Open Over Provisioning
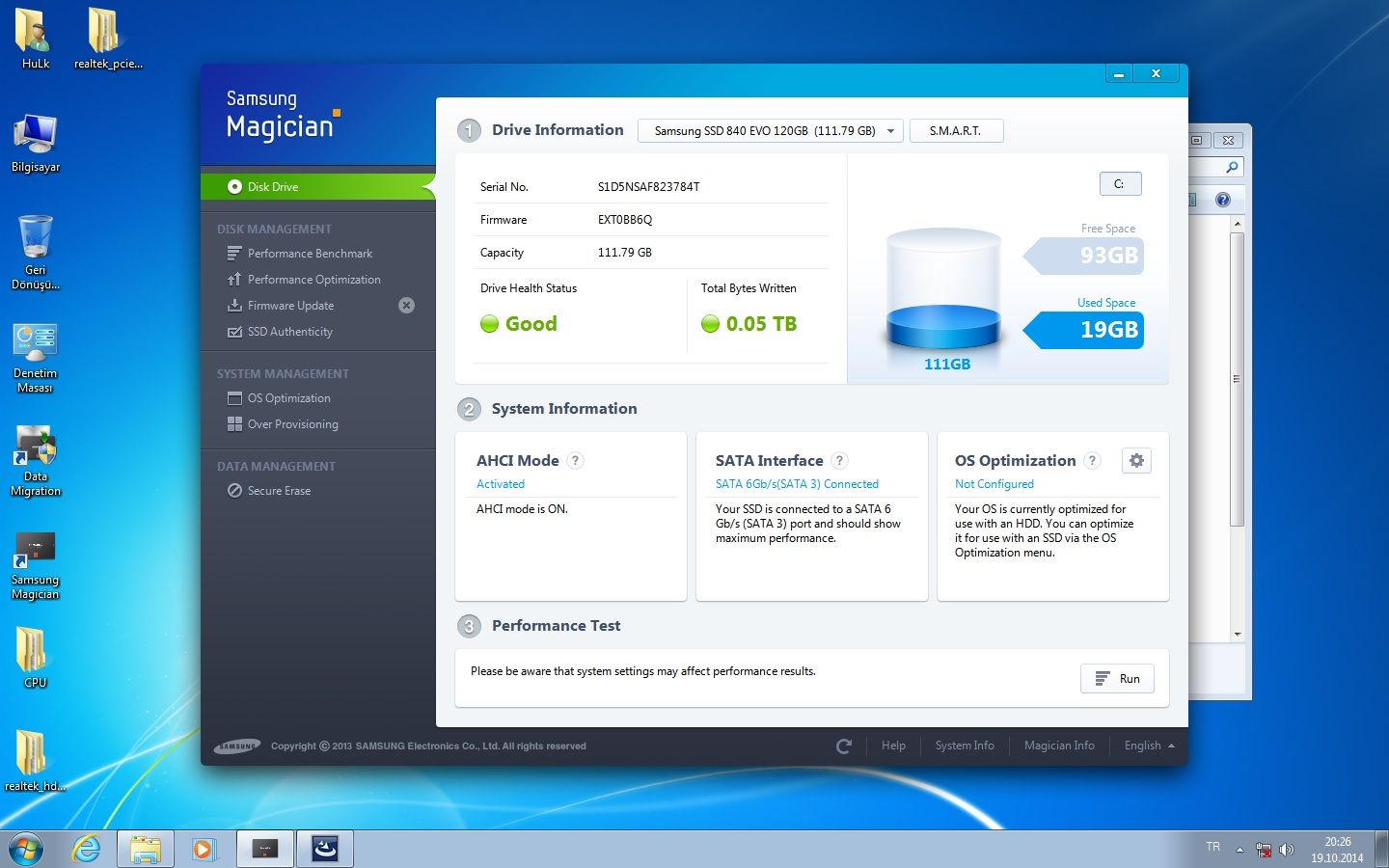Image resolution: width=1389 pixels, height=868 pixels. pyautogui.click(x=292, y=424)
